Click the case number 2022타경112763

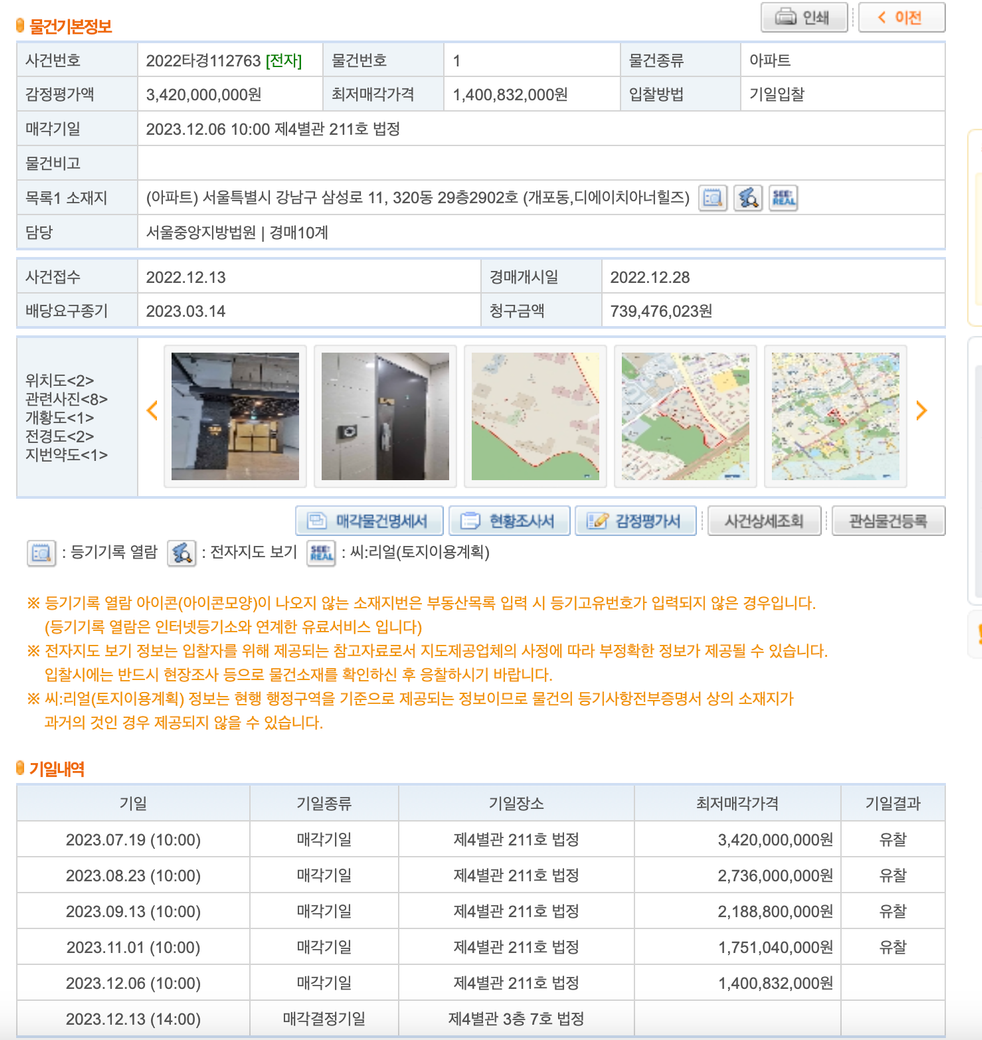(x=203, y=61)
